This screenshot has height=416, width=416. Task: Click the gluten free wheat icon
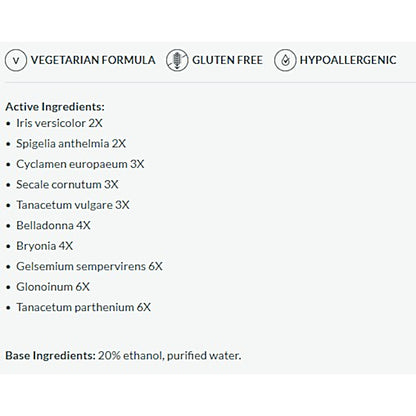(x=177, y=60)
